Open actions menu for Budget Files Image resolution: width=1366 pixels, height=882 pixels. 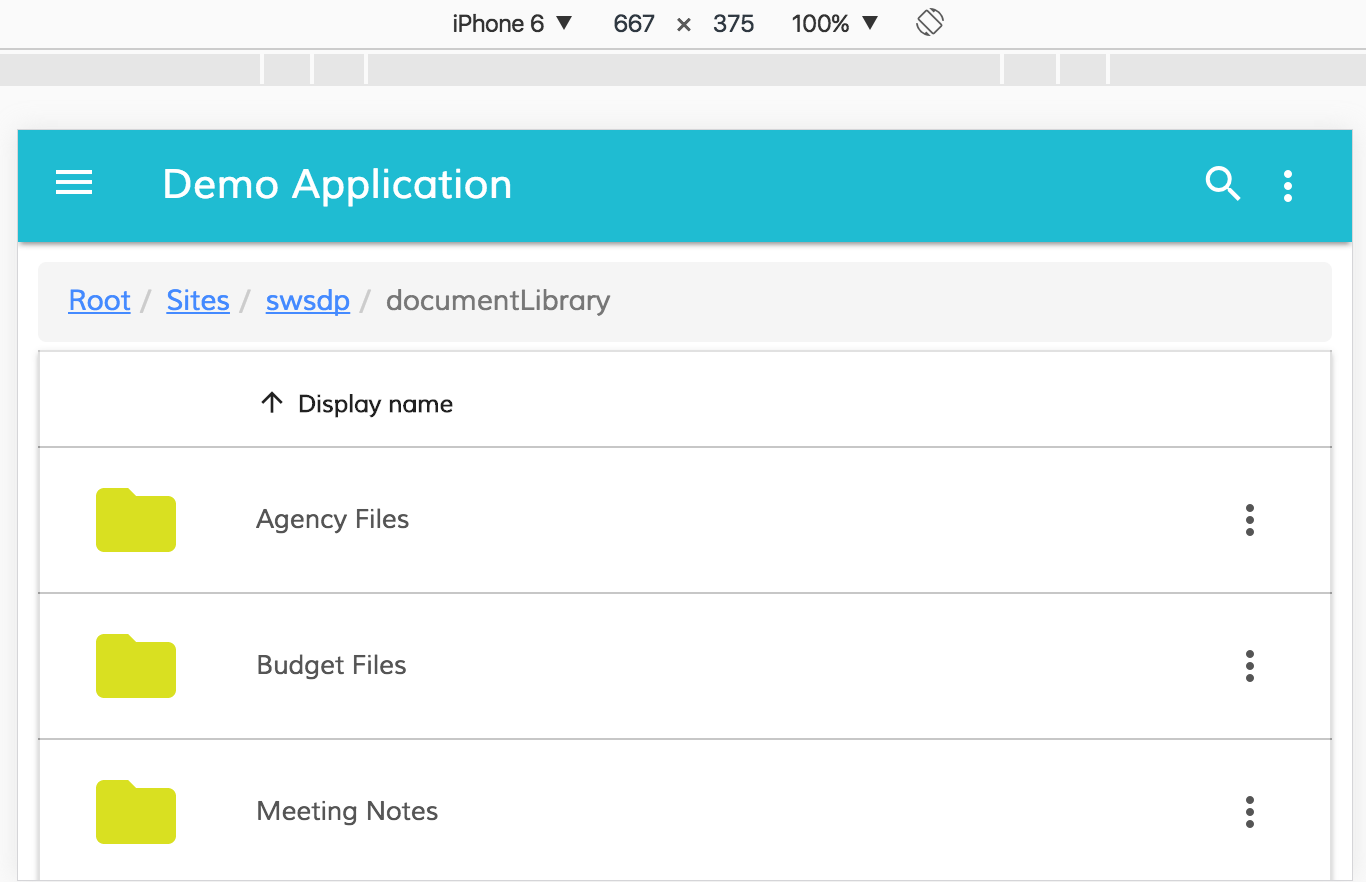click(x=1249, y=666)
